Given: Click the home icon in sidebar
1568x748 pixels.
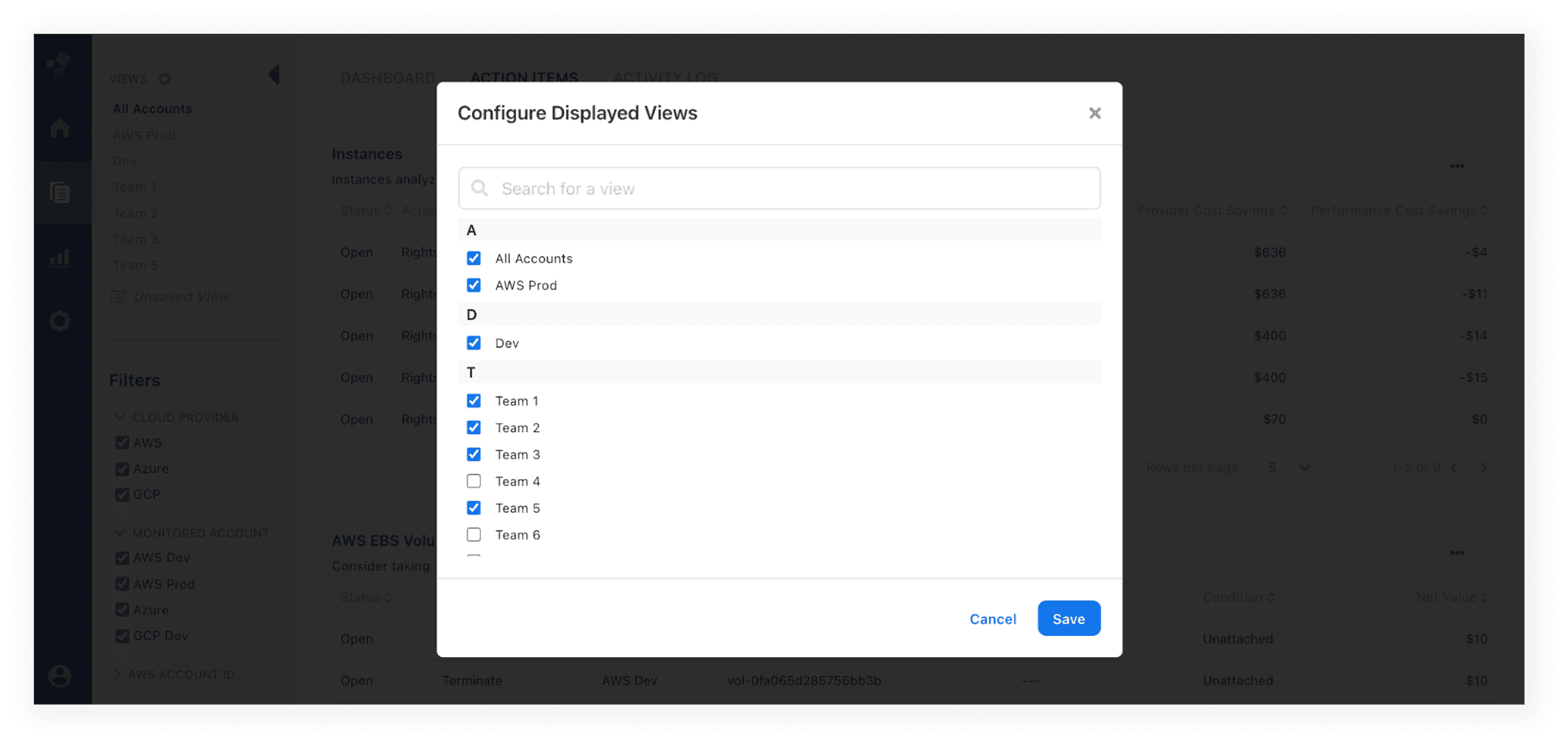Looking at the screenshot, I should 60,129.
